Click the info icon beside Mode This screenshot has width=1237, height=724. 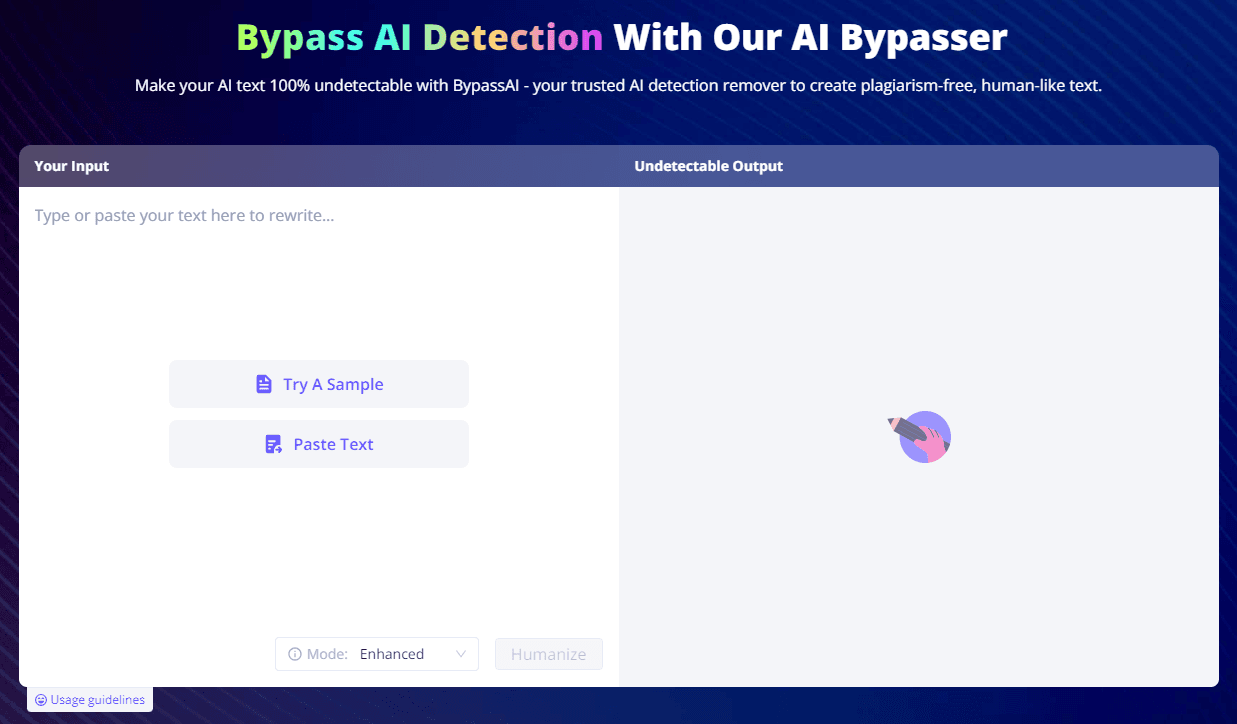[x=295, y=654]
